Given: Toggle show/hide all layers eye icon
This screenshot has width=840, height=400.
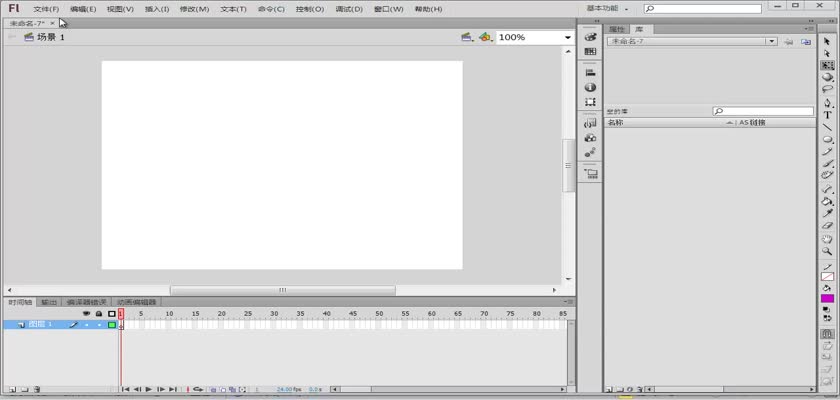Looking at the screenshot, I should coord(86,313).
